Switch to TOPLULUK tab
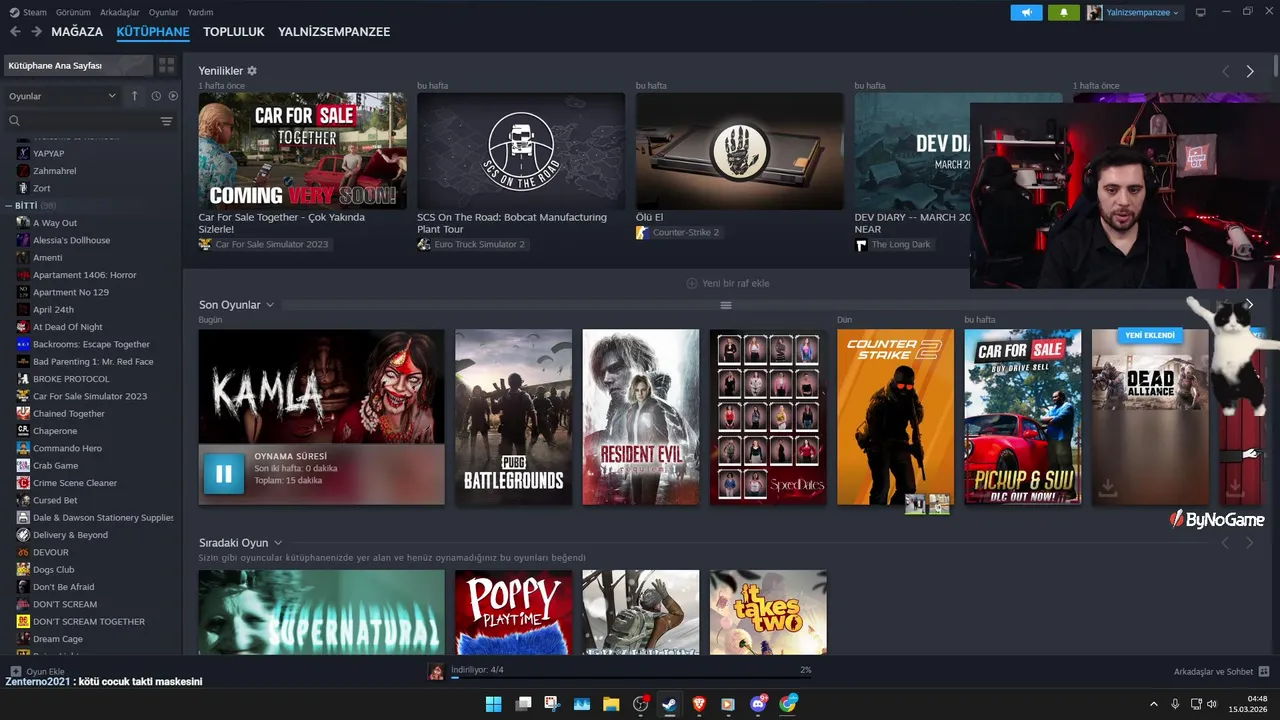This screenshot has width=1280, height=720. point(233,32)
